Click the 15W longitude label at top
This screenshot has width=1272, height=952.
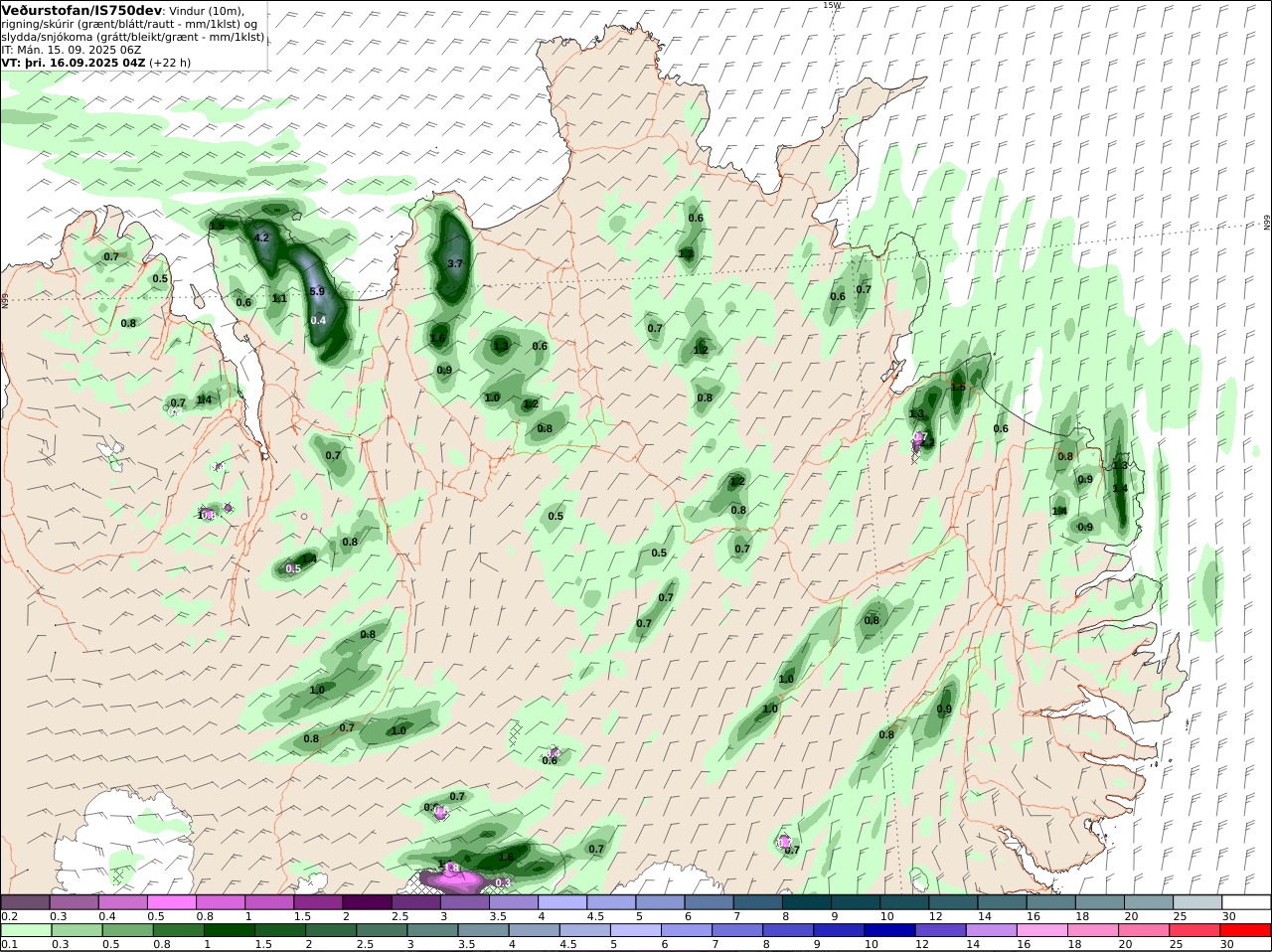(832, 5)
